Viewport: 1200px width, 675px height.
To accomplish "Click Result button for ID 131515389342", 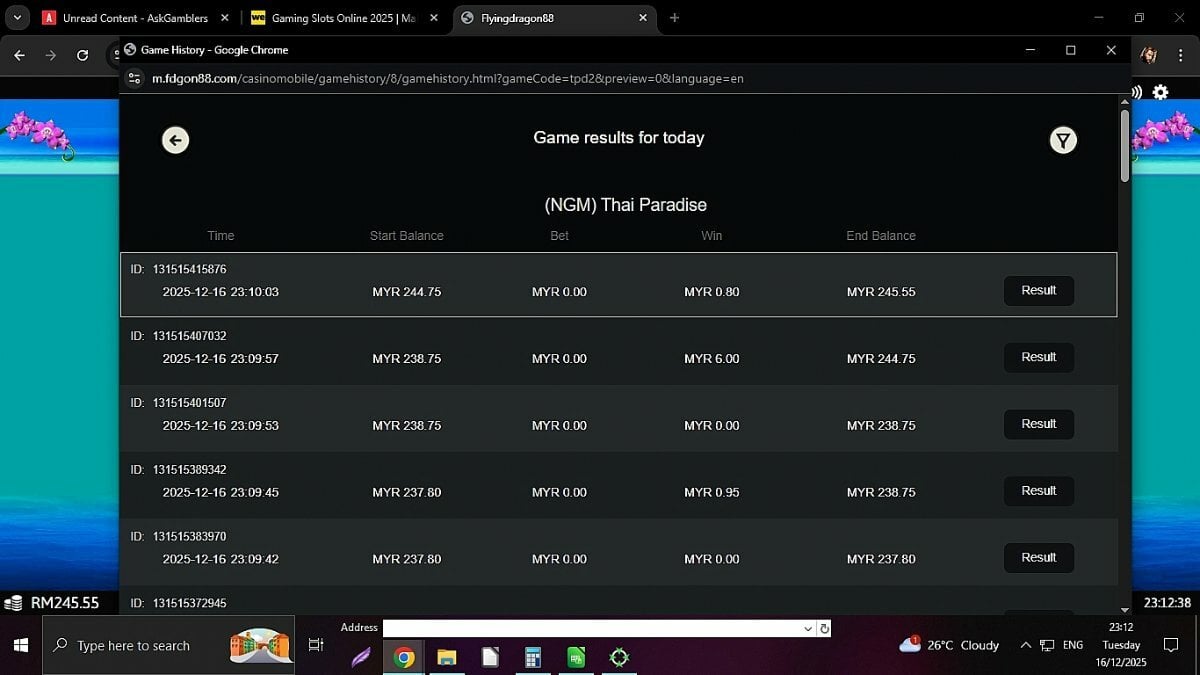I will tap(1038, 491).
